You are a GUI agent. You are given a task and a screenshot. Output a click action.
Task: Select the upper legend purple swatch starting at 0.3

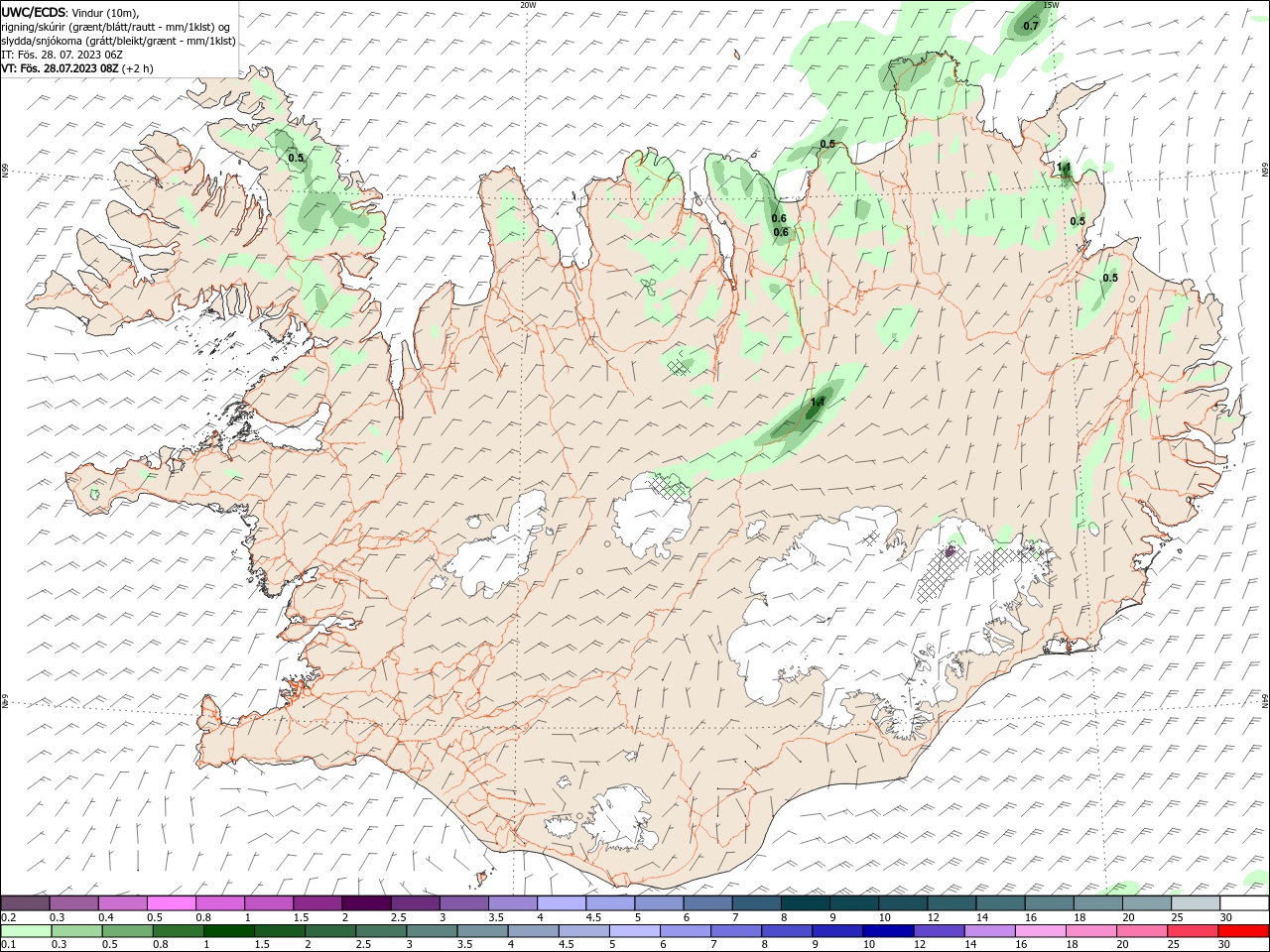(x=73, y=903)
